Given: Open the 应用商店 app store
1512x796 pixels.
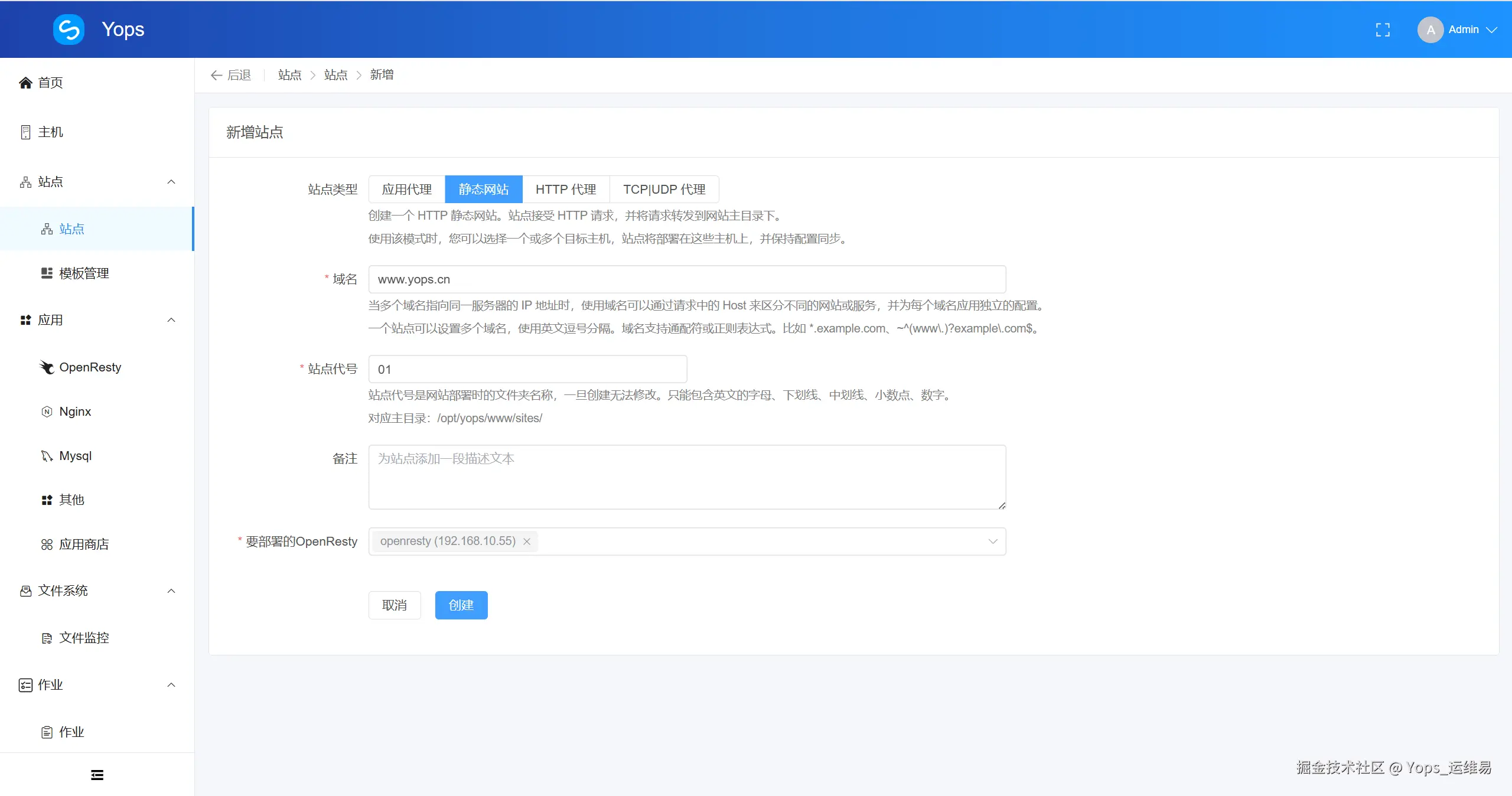Looking at the screenshot, I should pos(83,544).
